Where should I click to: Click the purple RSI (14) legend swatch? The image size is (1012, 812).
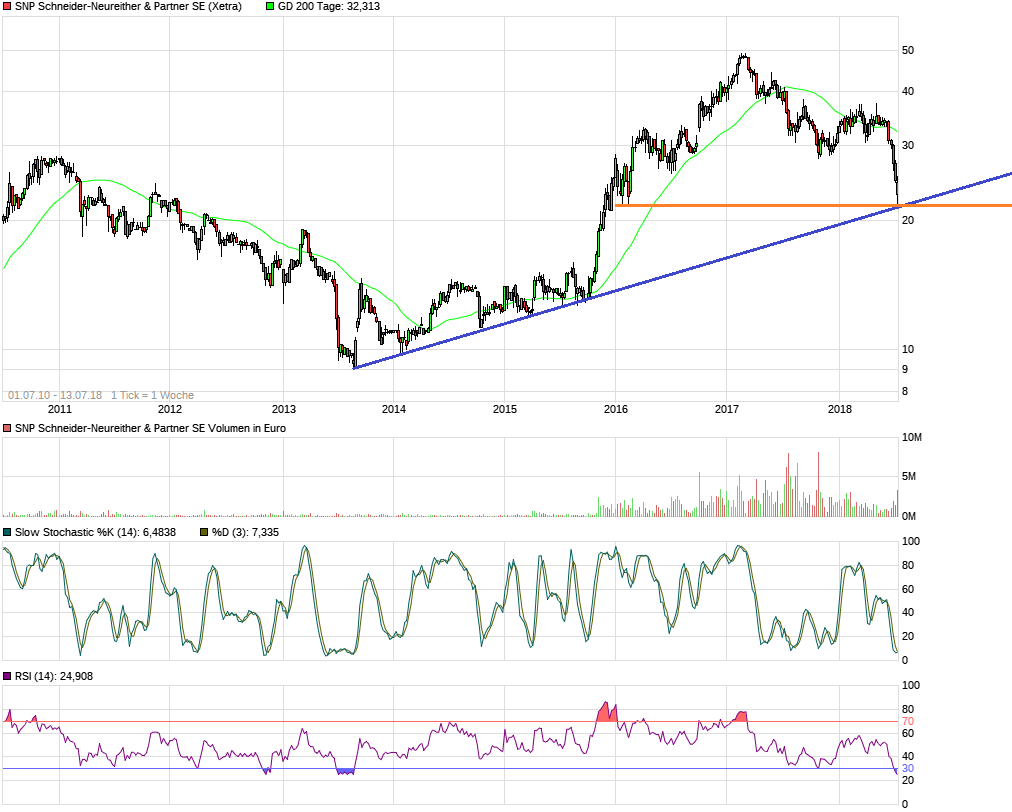click(x=7, y=676)
